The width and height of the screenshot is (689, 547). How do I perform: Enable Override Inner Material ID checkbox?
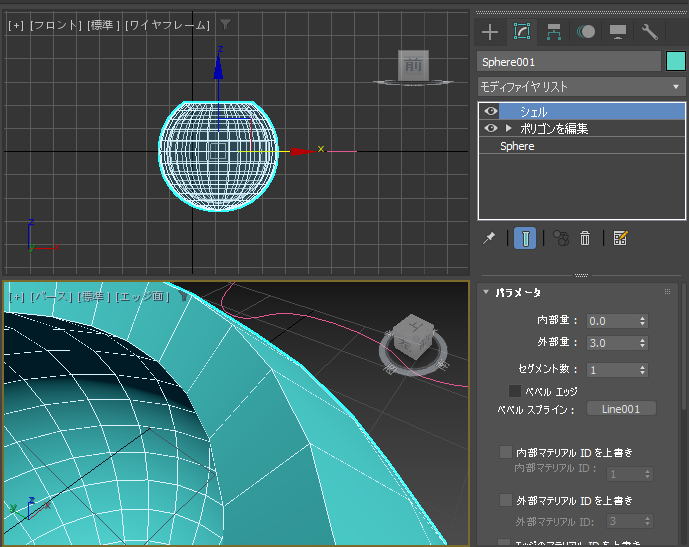[x=506, y=452]
